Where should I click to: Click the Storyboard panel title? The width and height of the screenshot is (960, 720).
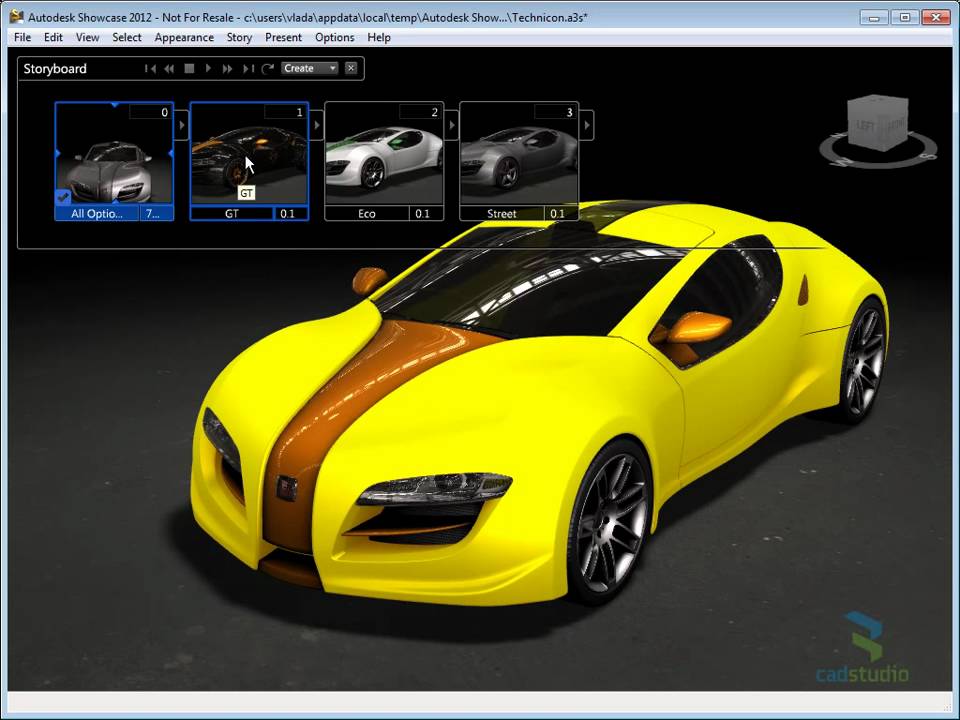[55, 69]
